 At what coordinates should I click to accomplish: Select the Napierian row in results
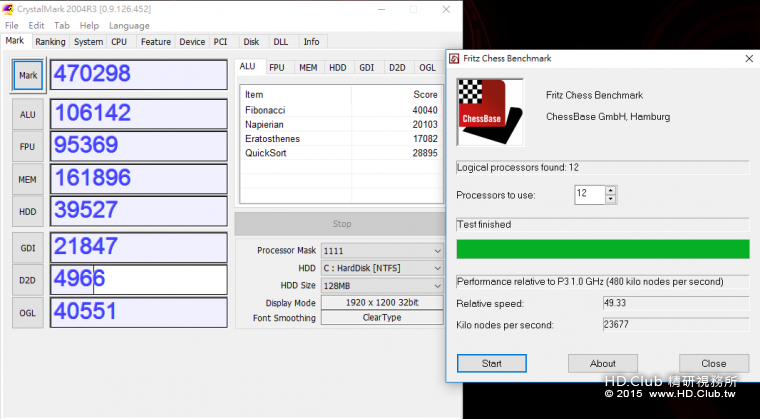[x=341, y=125]
